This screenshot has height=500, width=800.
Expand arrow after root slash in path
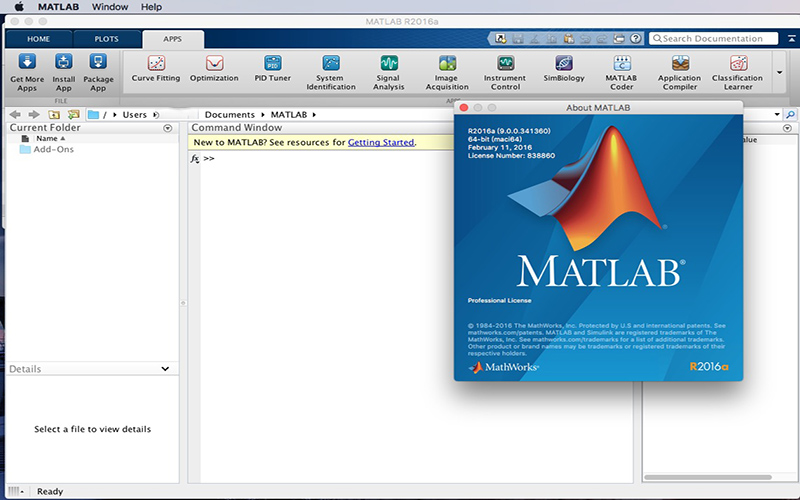[115, 115]
